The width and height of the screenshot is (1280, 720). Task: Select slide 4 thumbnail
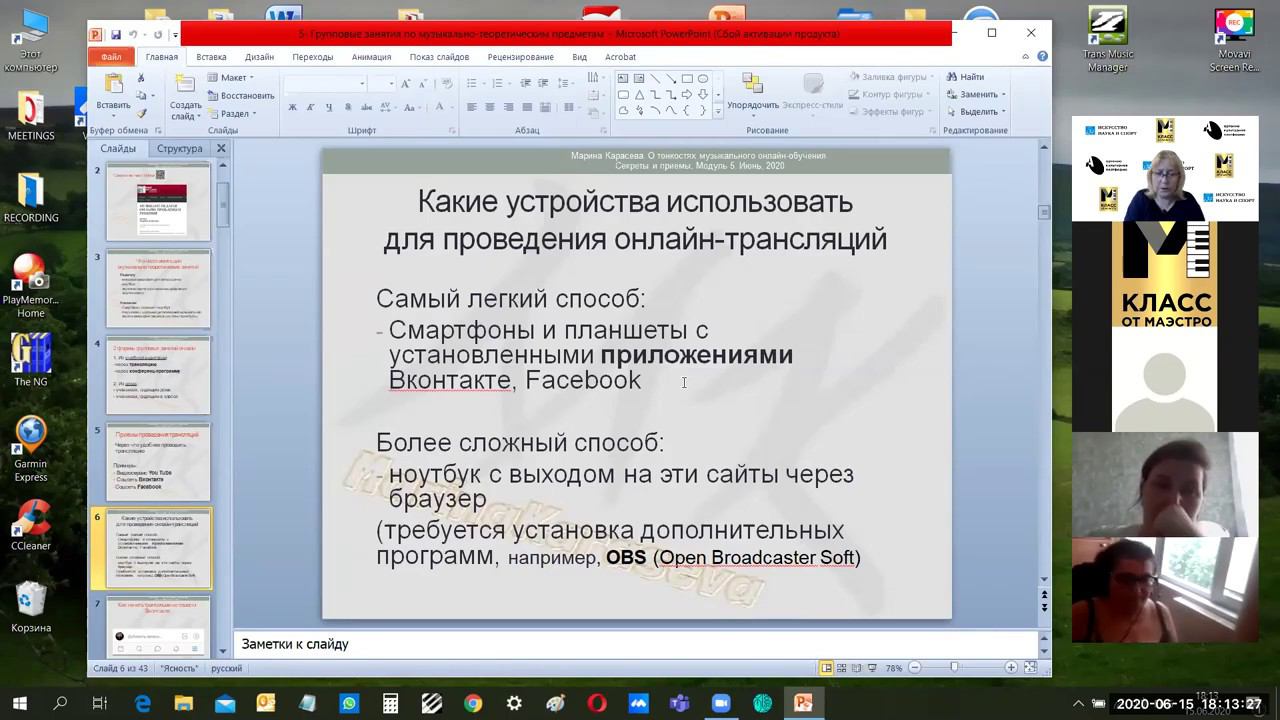click(x=158, y=376)
